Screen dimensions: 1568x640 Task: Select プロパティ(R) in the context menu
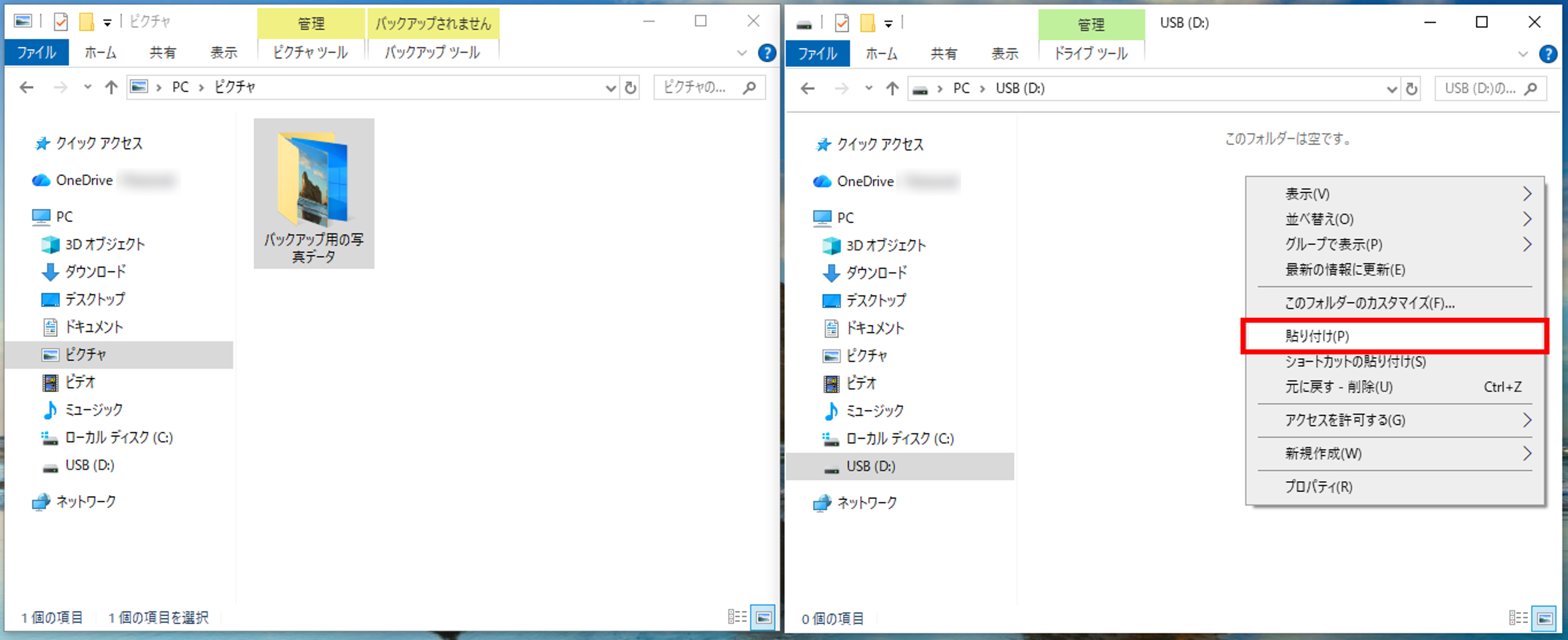click(1319, 487)
